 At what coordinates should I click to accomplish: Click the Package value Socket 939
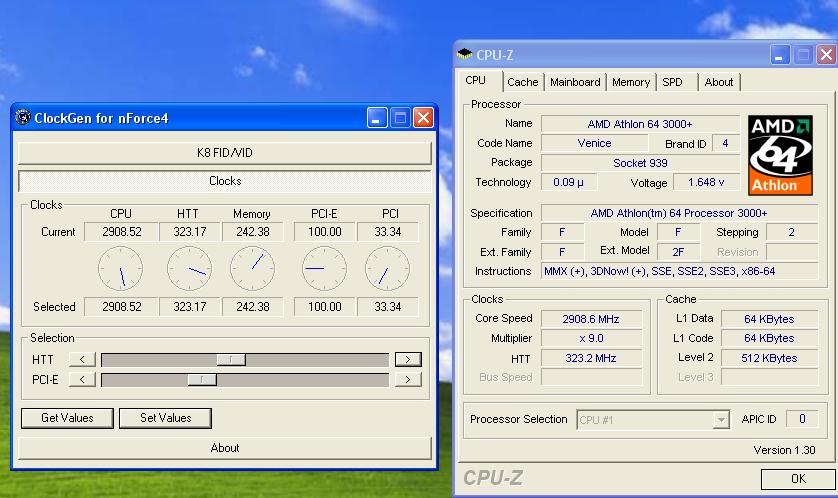pyautogui.click(x=640, y=163)
